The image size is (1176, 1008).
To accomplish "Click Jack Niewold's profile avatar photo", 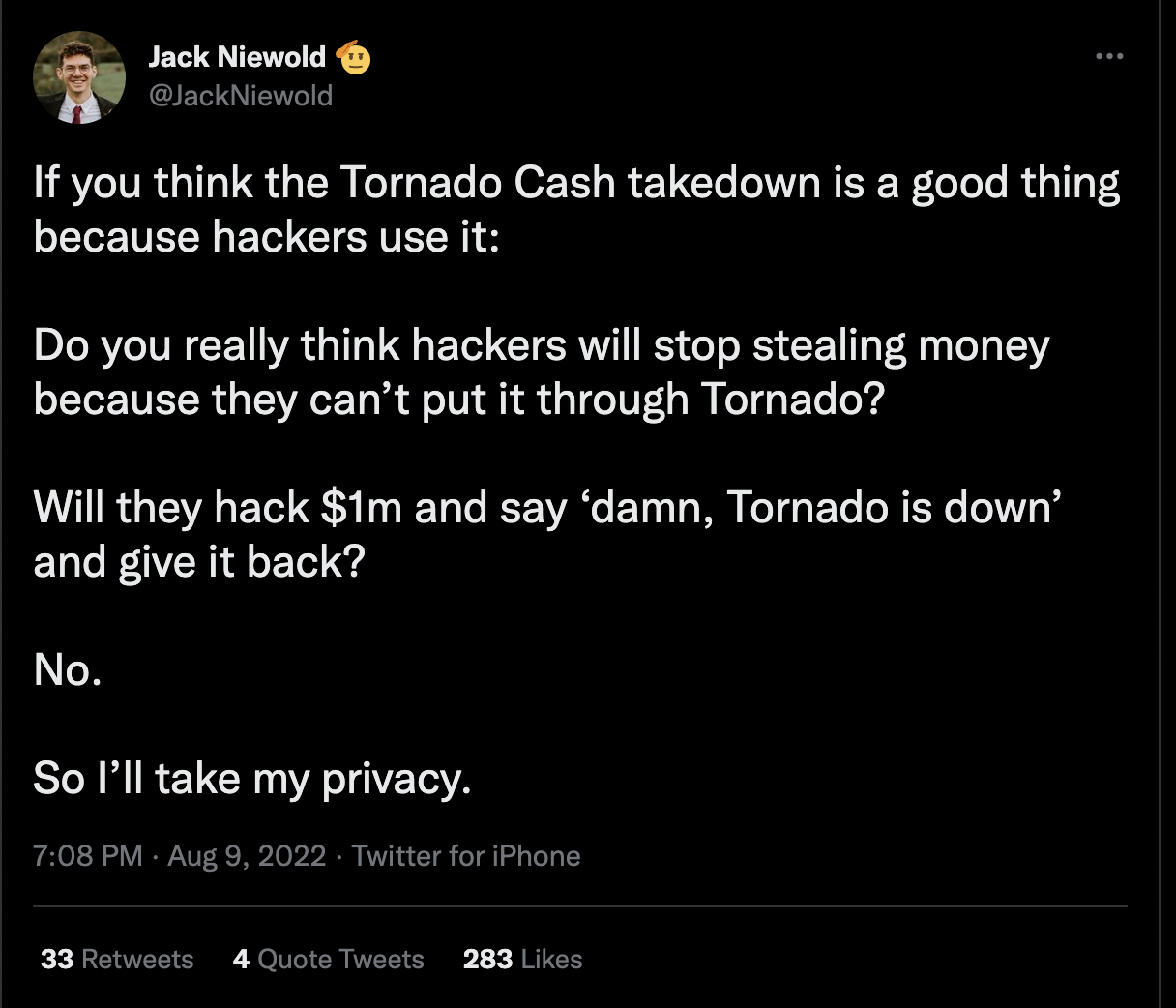I will [x=79, y=77].
